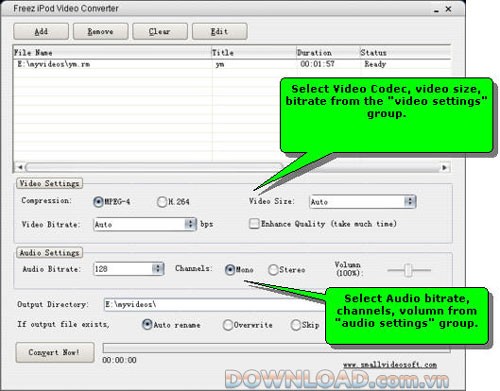The image size is (500, 391).
Task: Enable Enhance Quality checkbox
Action: coord(254,224)
